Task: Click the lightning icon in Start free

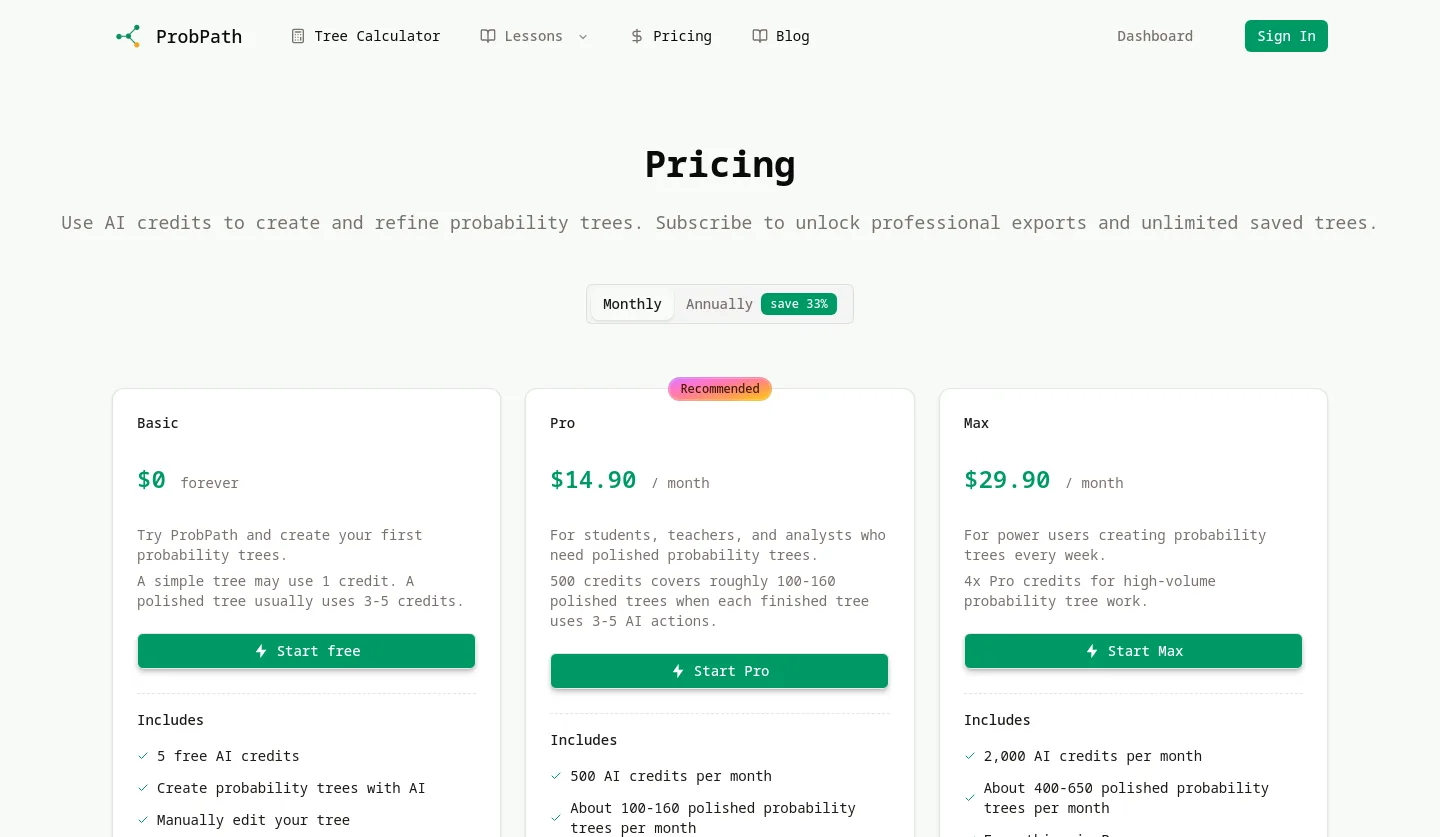Action: [x=261, y=651]
